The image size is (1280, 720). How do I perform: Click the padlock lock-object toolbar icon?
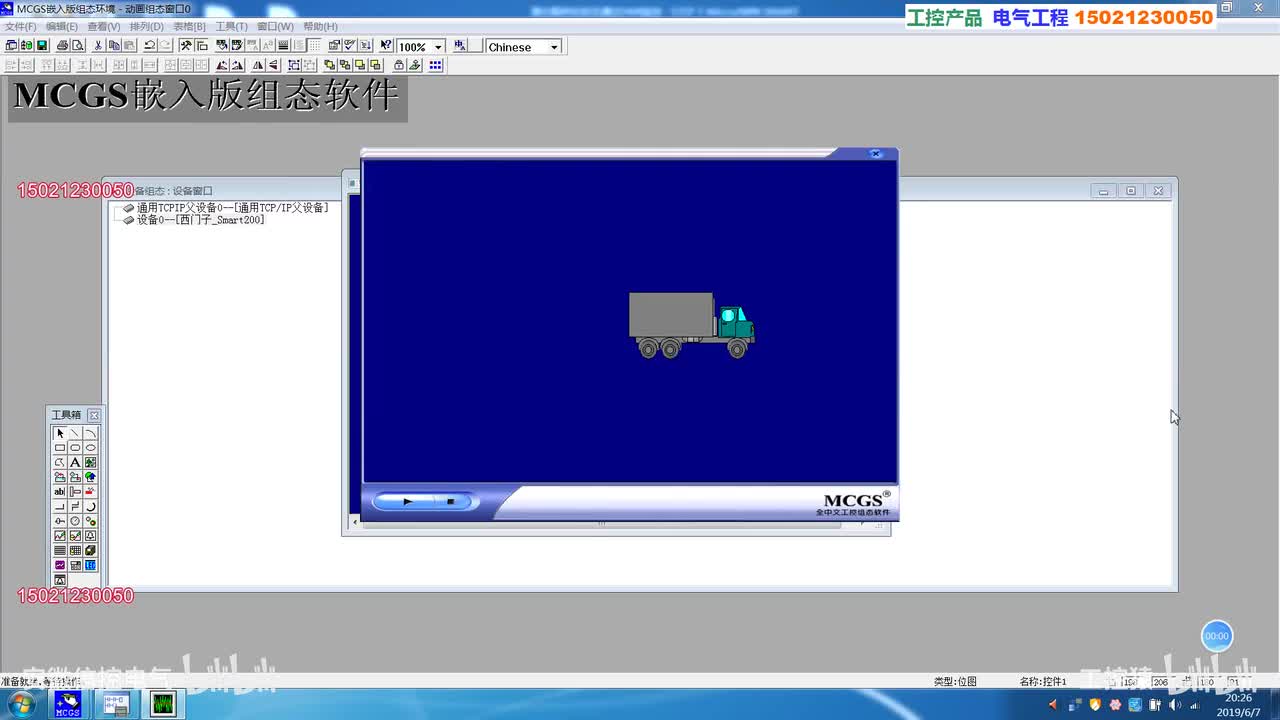click(399, 65)
